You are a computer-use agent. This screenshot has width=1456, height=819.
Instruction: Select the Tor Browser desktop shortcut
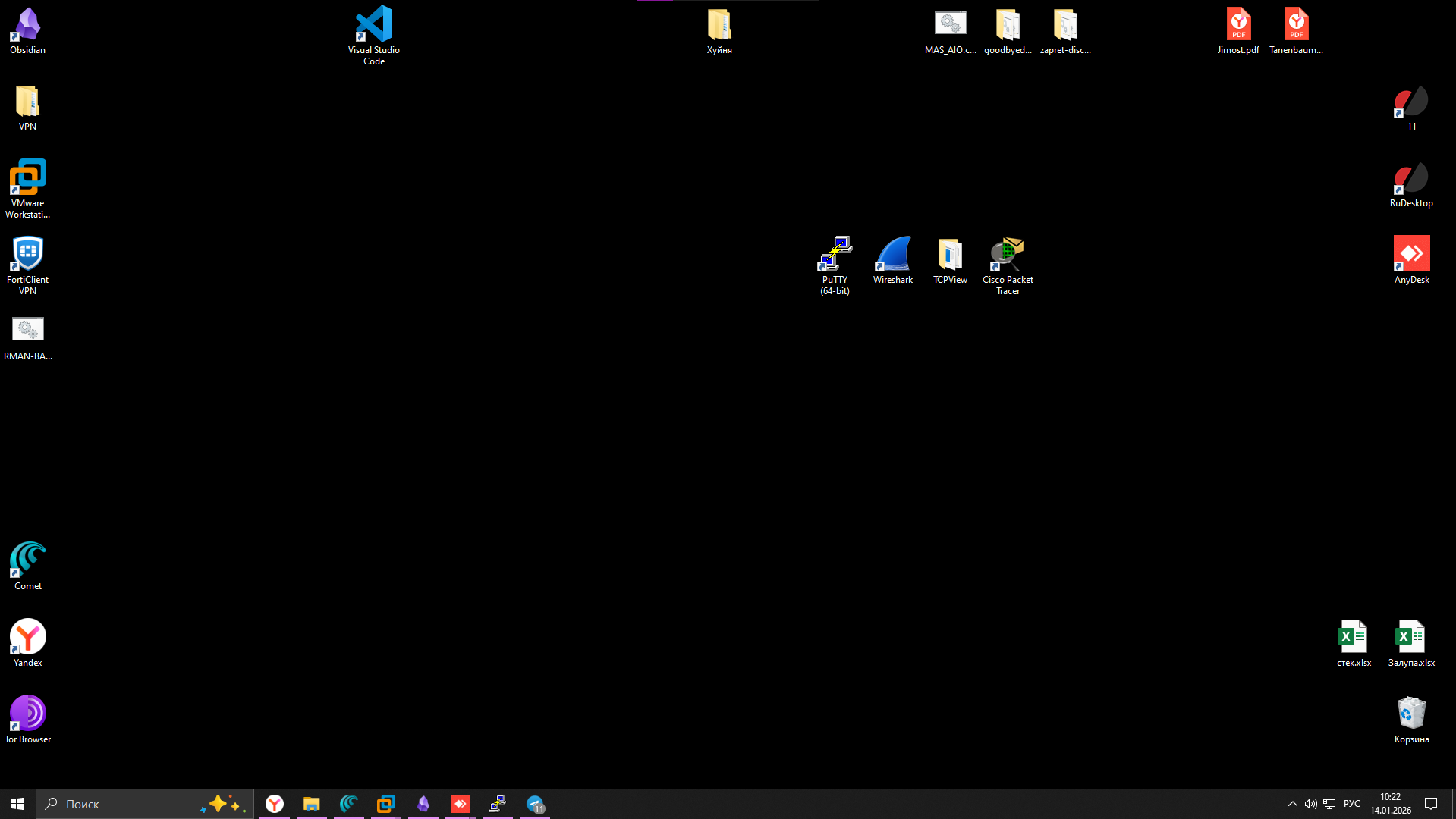pyautogui.click(x=28, y=720)
